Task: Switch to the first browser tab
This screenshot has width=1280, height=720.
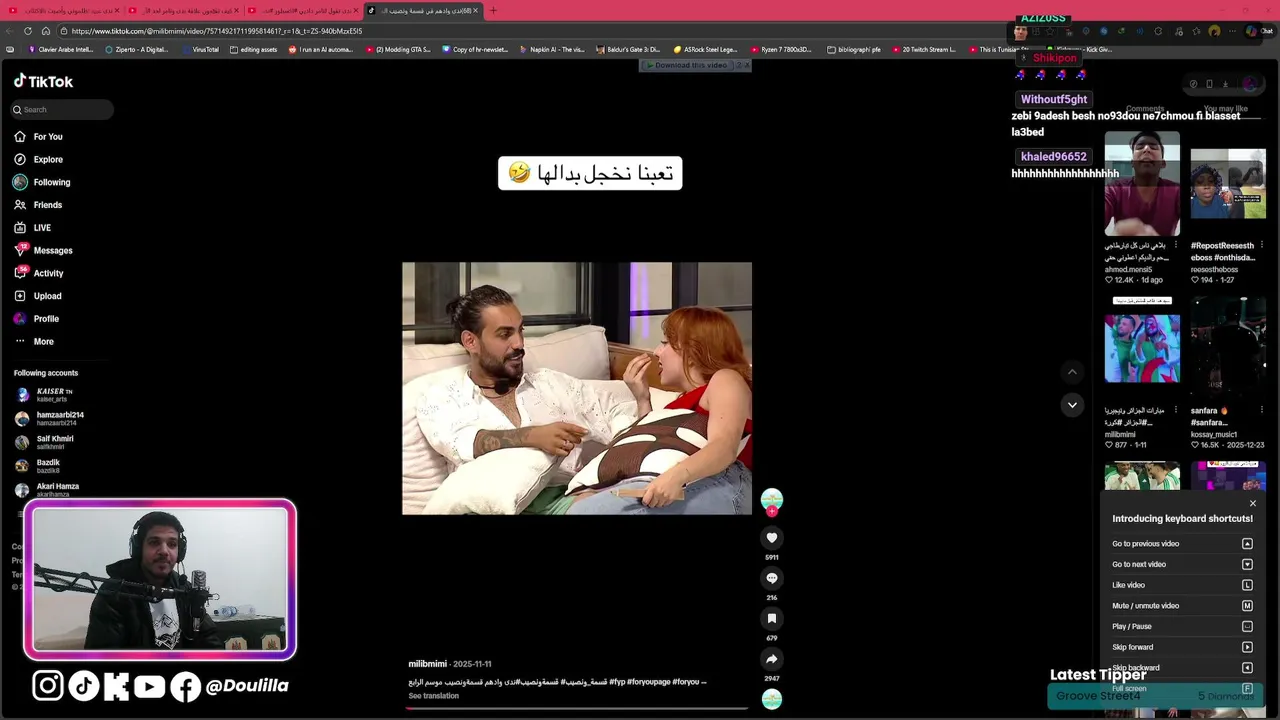Action: (x=62, y=10)
